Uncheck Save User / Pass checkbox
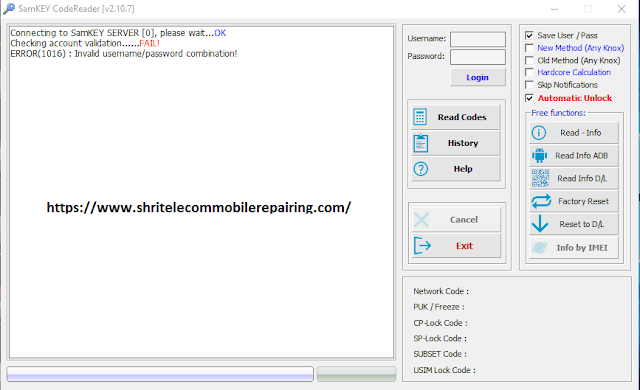The image size is (640, 390). coord(529,35)
